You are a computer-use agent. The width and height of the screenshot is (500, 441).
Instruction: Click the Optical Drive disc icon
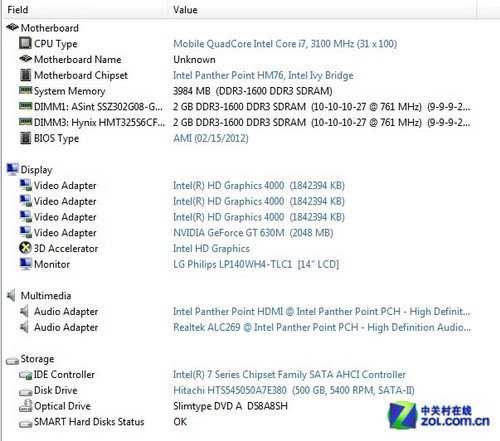click(25, 406)
